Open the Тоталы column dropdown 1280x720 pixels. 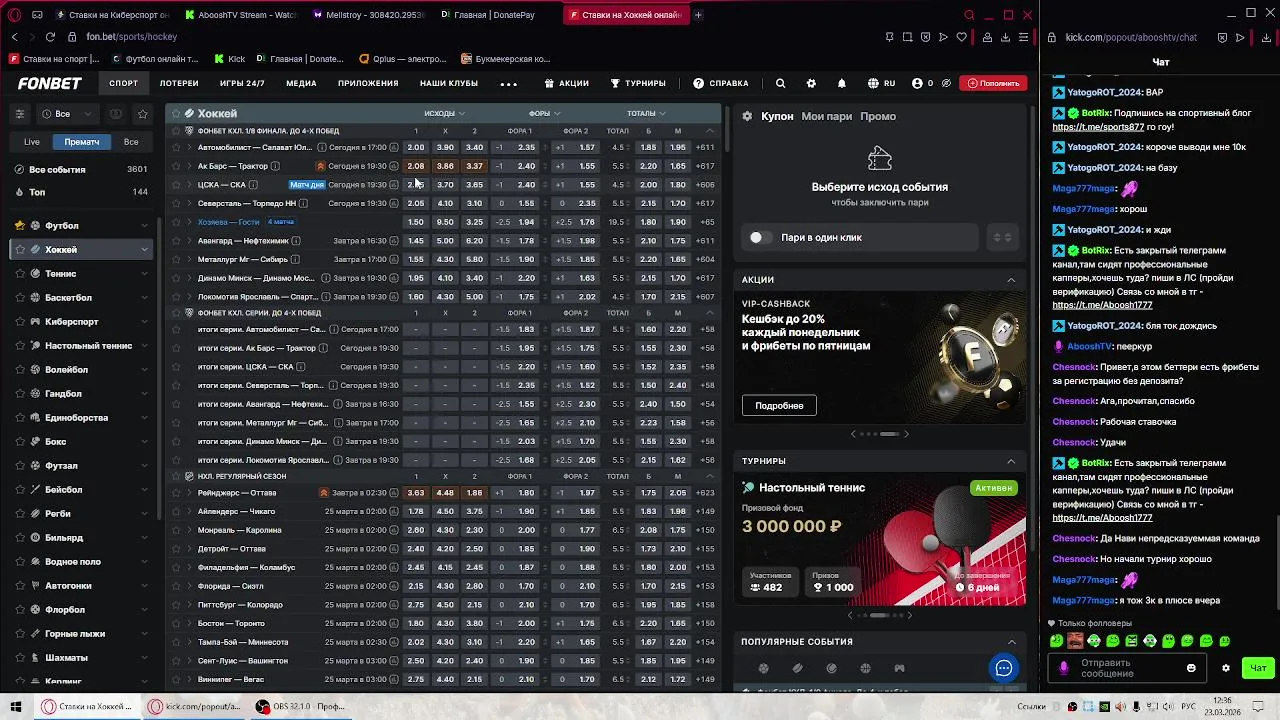tap(646, 114)
